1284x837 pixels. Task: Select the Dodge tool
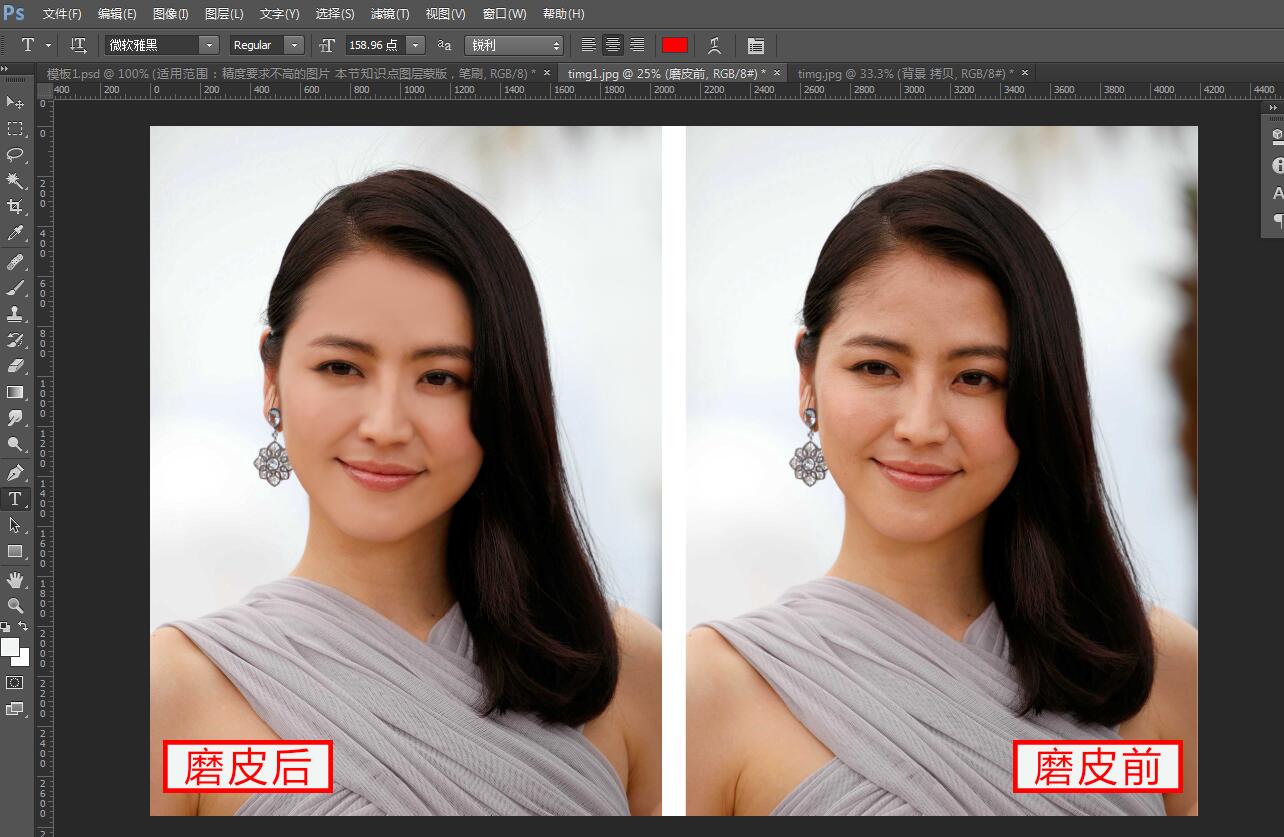[15, 444]
